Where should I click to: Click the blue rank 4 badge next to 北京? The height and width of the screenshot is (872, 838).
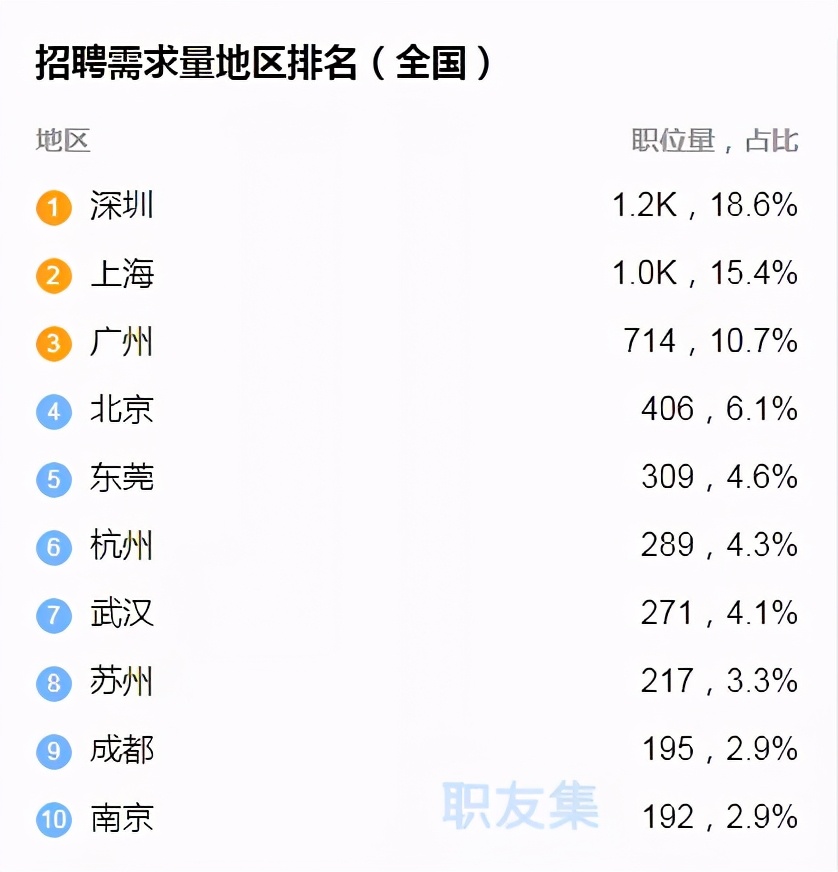click(53, 411)
